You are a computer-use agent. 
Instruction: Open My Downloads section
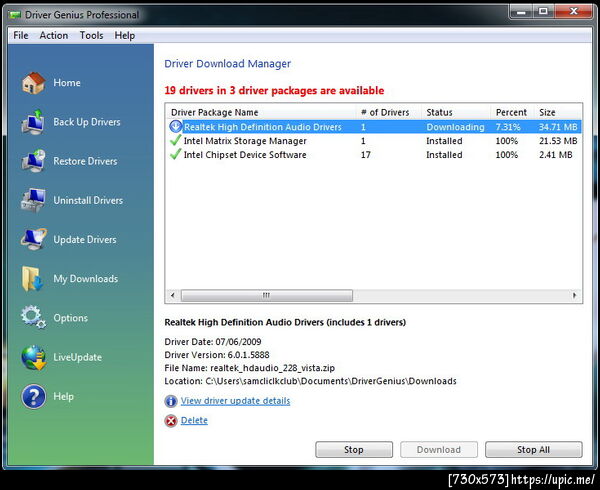(x=86, y=278)
